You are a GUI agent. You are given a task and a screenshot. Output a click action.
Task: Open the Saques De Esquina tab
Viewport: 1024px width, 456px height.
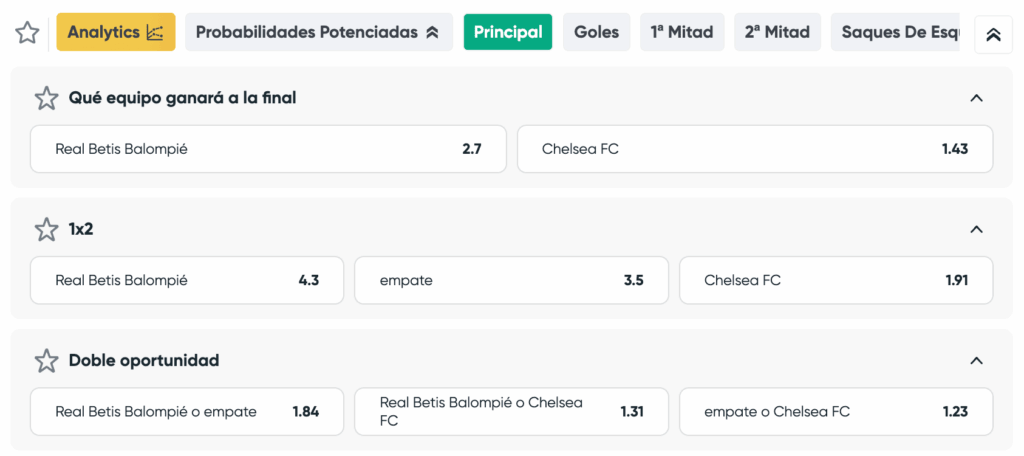(895, 32)
